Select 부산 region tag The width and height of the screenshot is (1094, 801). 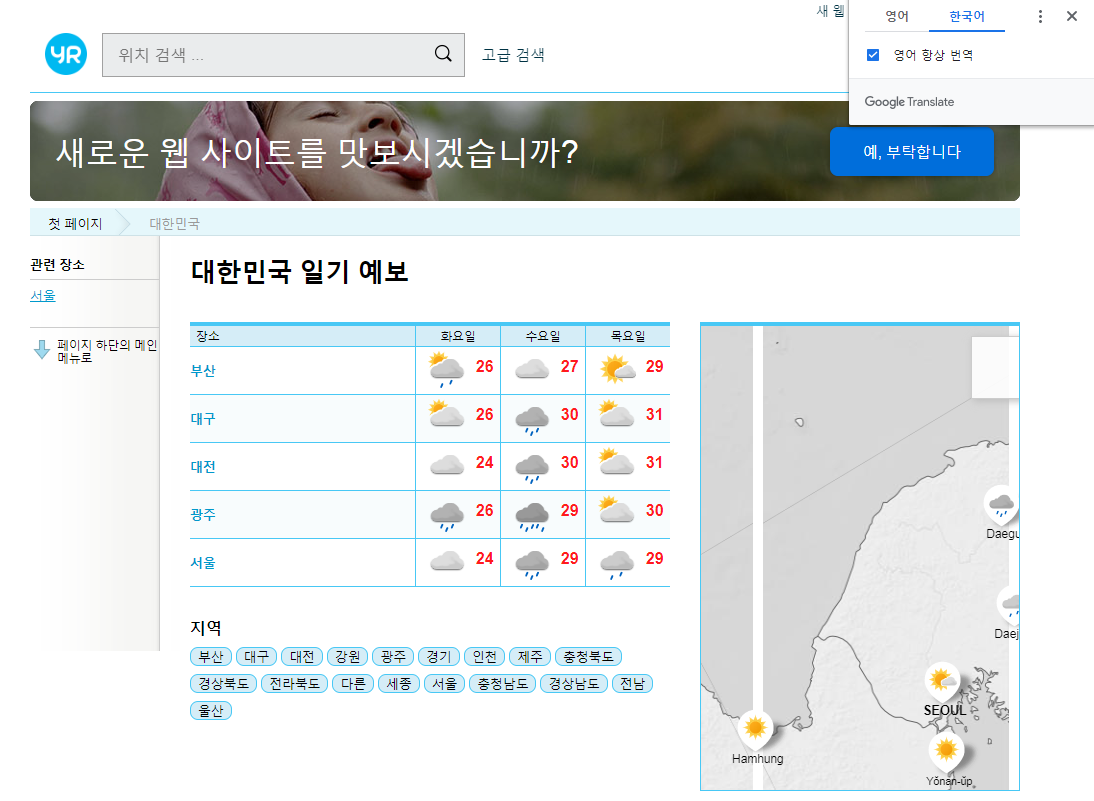[x=211, y=657]
